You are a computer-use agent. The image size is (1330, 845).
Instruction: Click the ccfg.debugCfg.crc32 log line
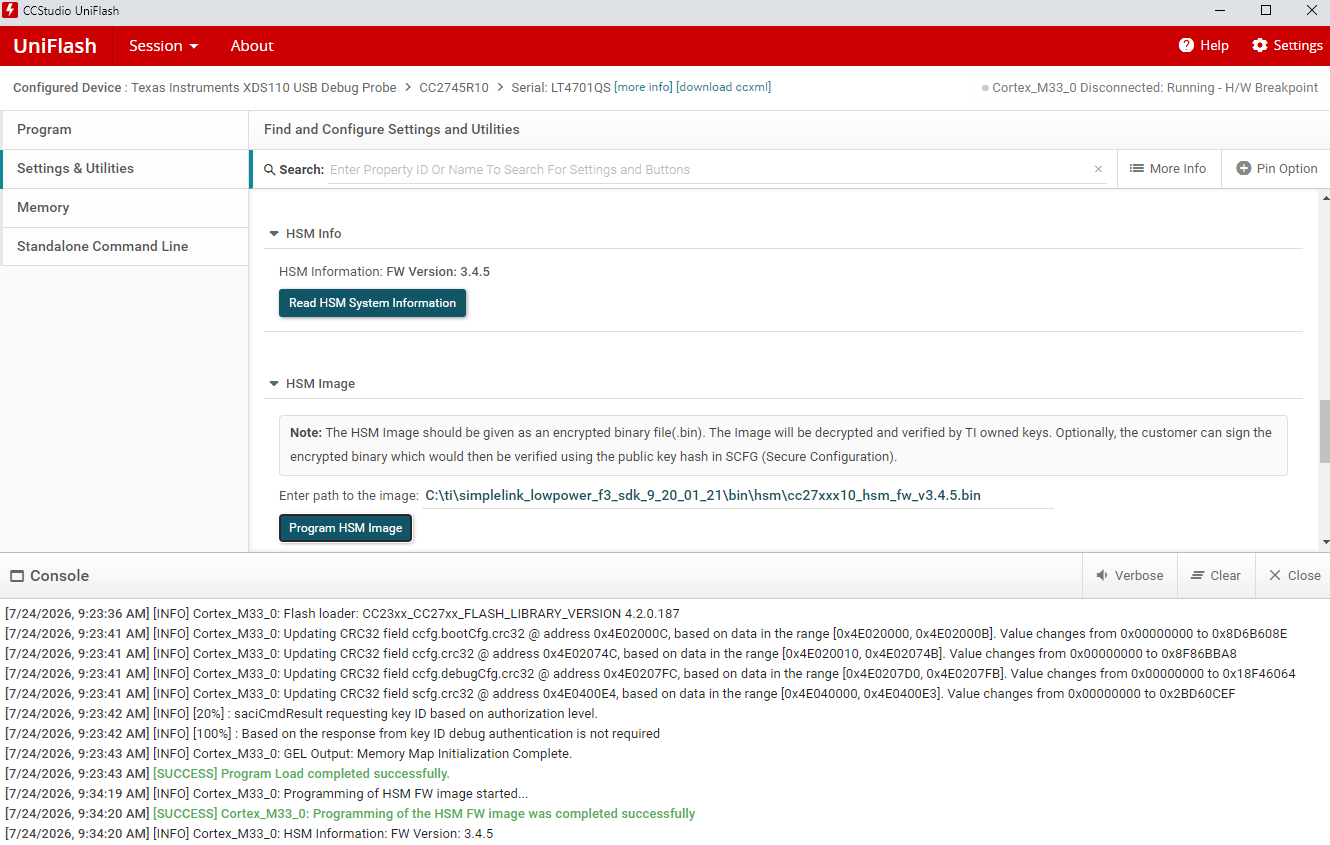650,674
